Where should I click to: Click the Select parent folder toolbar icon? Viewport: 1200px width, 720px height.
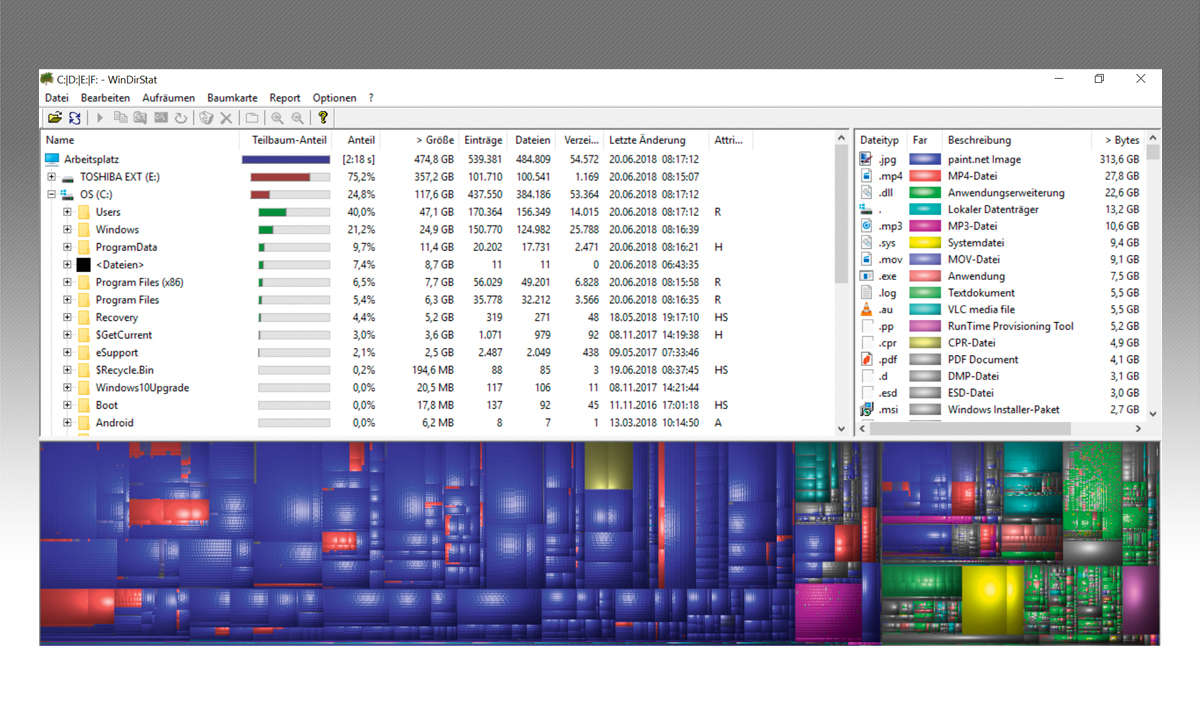[252, 118]
